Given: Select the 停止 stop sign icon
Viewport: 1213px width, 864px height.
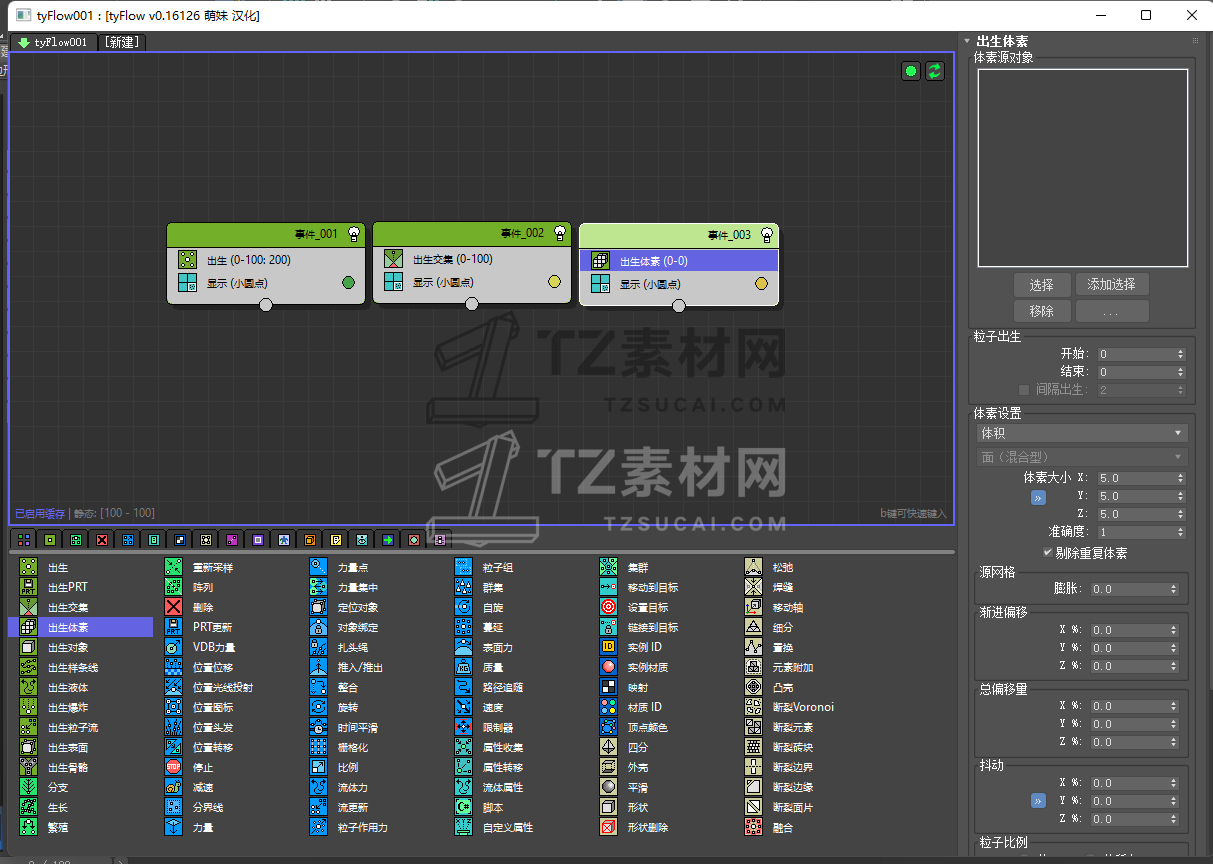Looking at the screenshot, I should [174, 767].
